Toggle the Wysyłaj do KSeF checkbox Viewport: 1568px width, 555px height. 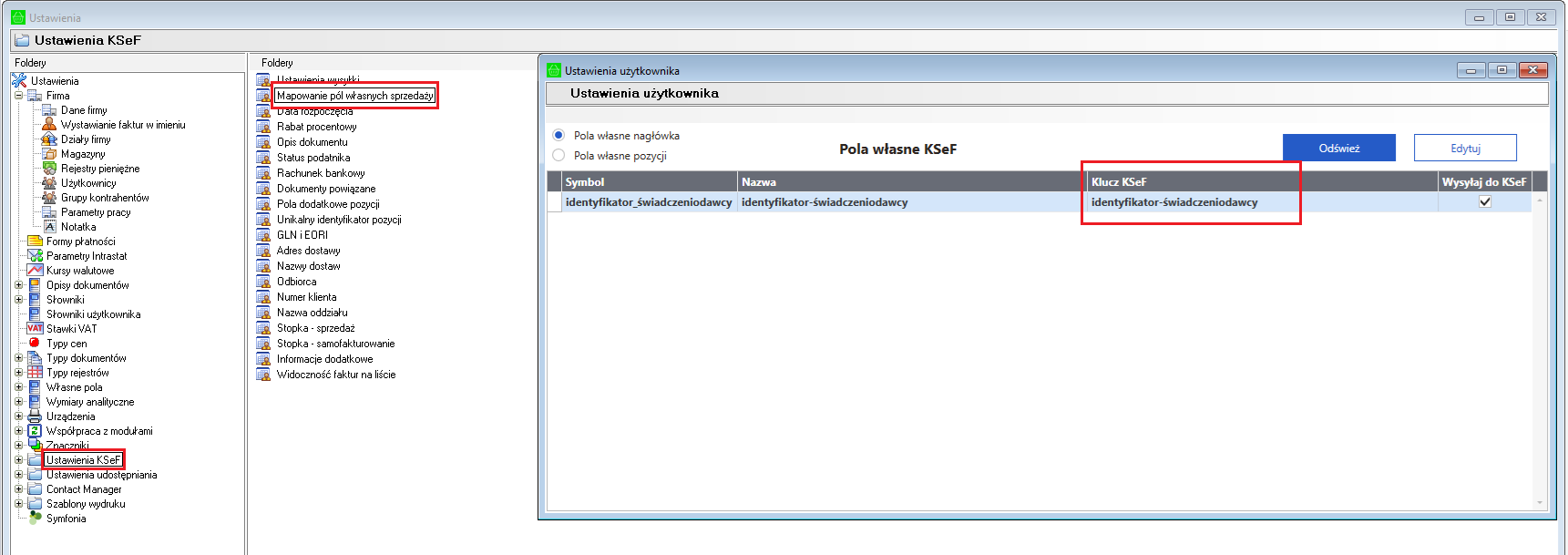(x=1485, y=201)
